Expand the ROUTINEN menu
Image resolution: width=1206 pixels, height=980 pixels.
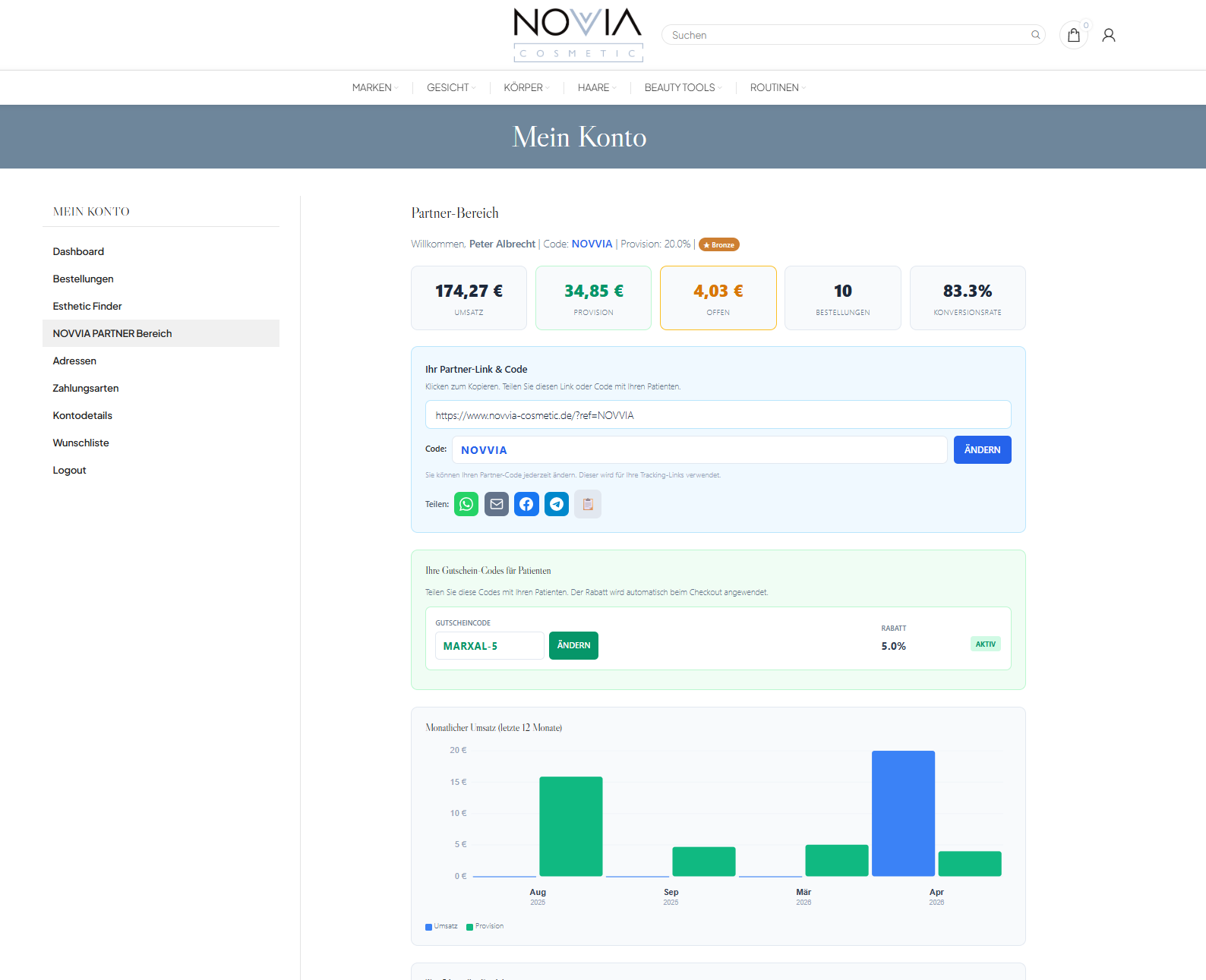(x=778, y=88)
